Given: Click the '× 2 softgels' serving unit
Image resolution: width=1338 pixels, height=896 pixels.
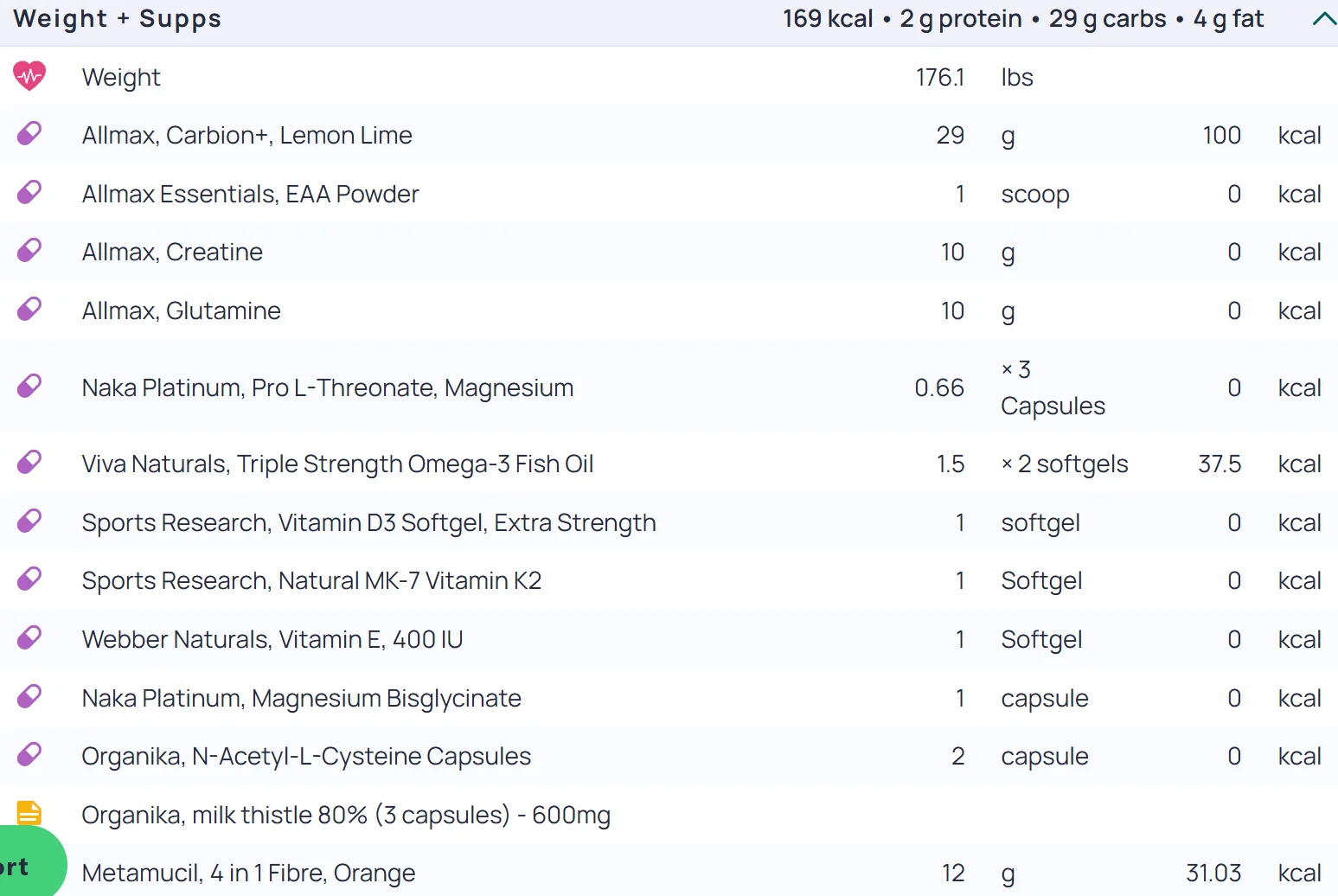Looking at the screenshot, I should click(1065, 464).
